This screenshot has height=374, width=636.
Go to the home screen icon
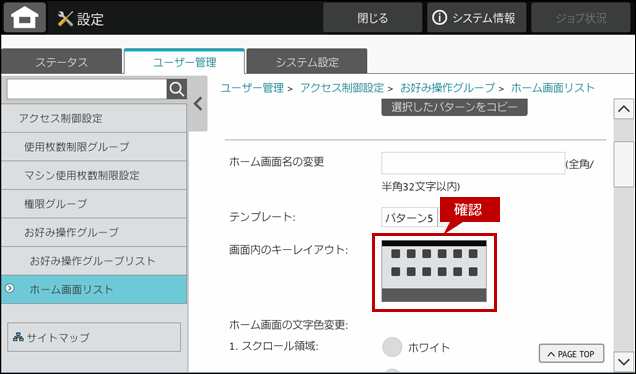pos(25,18)
